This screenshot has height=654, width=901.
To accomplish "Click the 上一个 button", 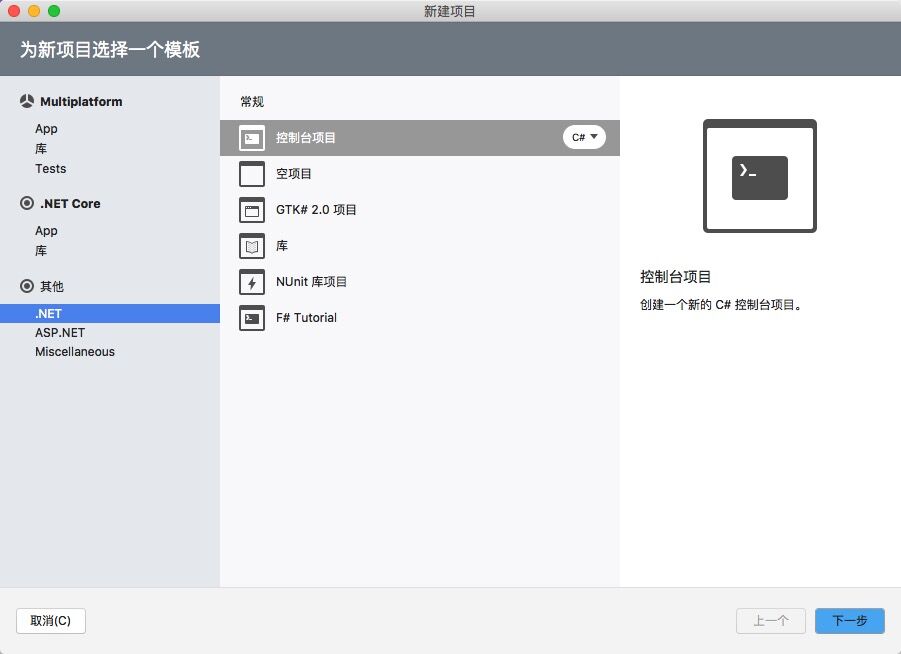I will pos(771,621).
